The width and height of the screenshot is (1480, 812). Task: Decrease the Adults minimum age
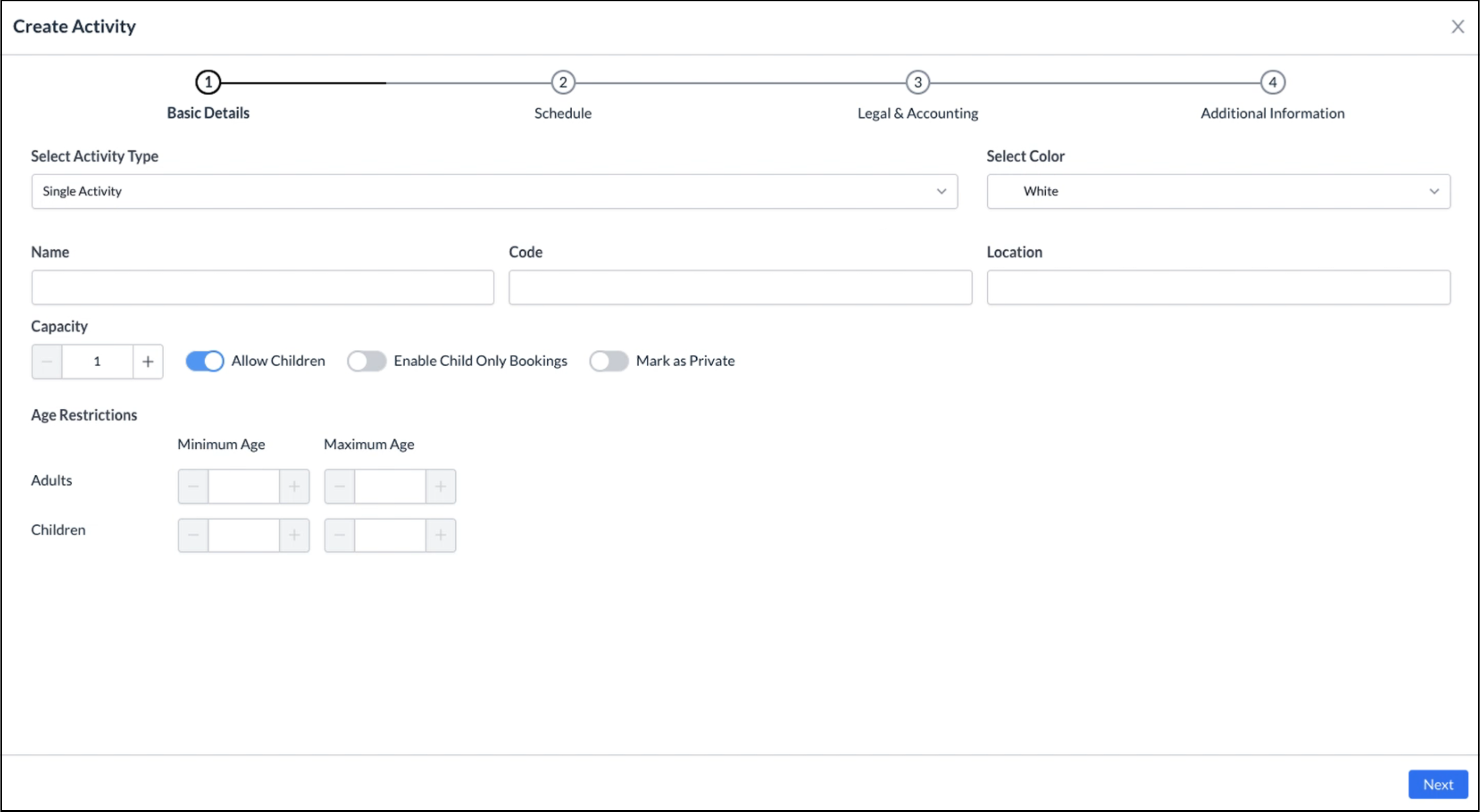[193, 486]
